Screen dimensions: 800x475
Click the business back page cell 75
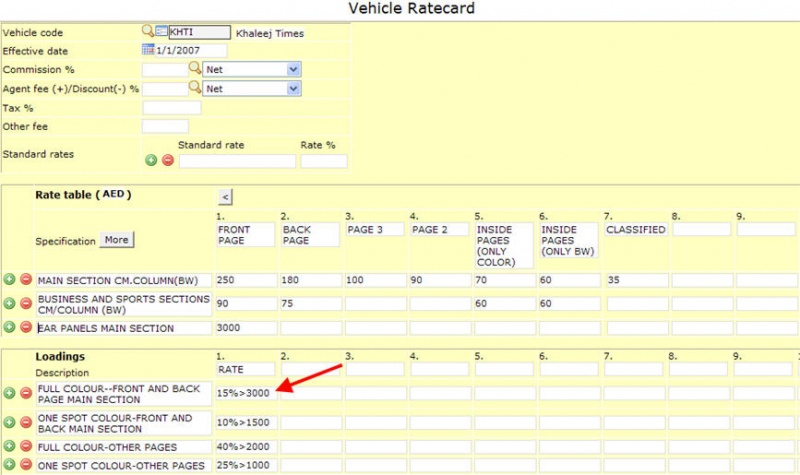click(x=311, y=304)
